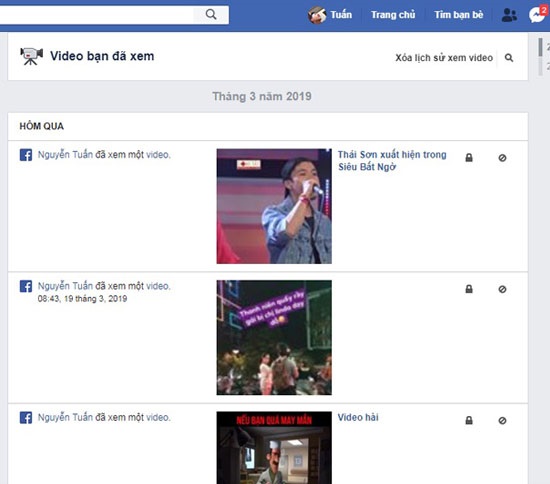Click the 'HÔM QUA' section heading
The width and height of the screenshot is (550, 484).
(42, 126)
